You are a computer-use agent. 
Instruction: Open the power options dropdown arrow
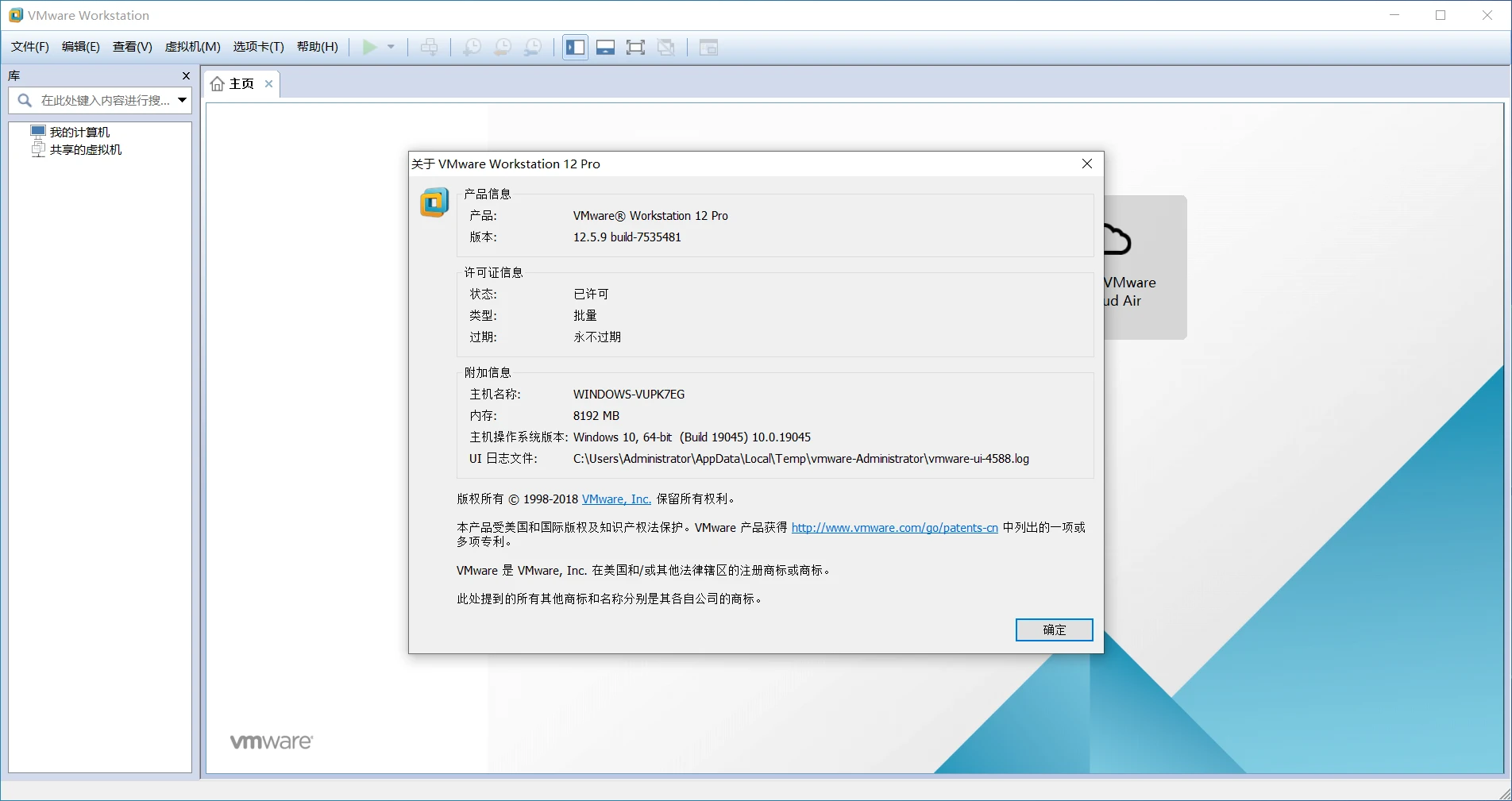(391, 48)
